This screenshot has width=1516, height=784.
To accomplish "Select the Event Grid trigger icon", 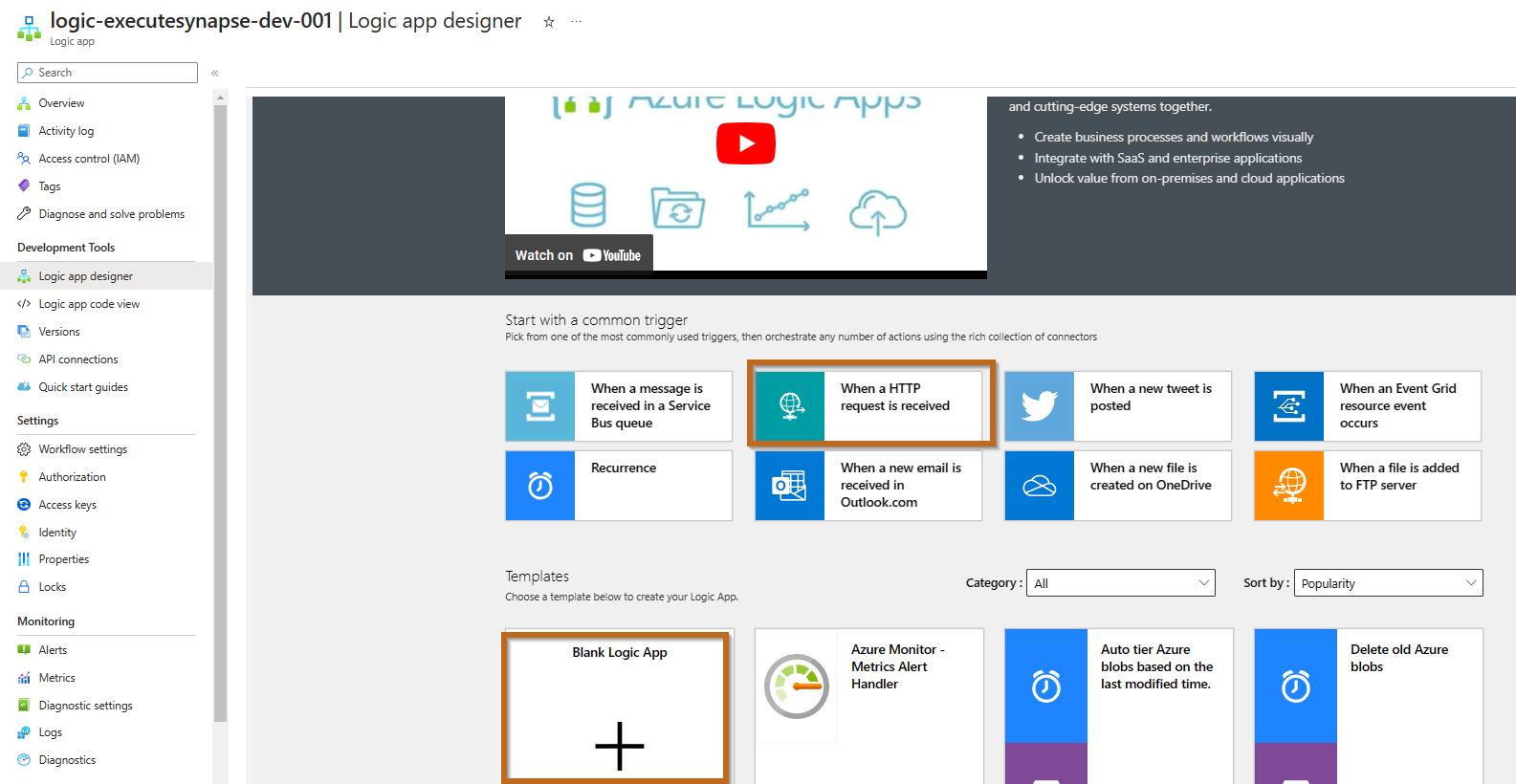I will pyautogui.click(x=1289, y=406).
